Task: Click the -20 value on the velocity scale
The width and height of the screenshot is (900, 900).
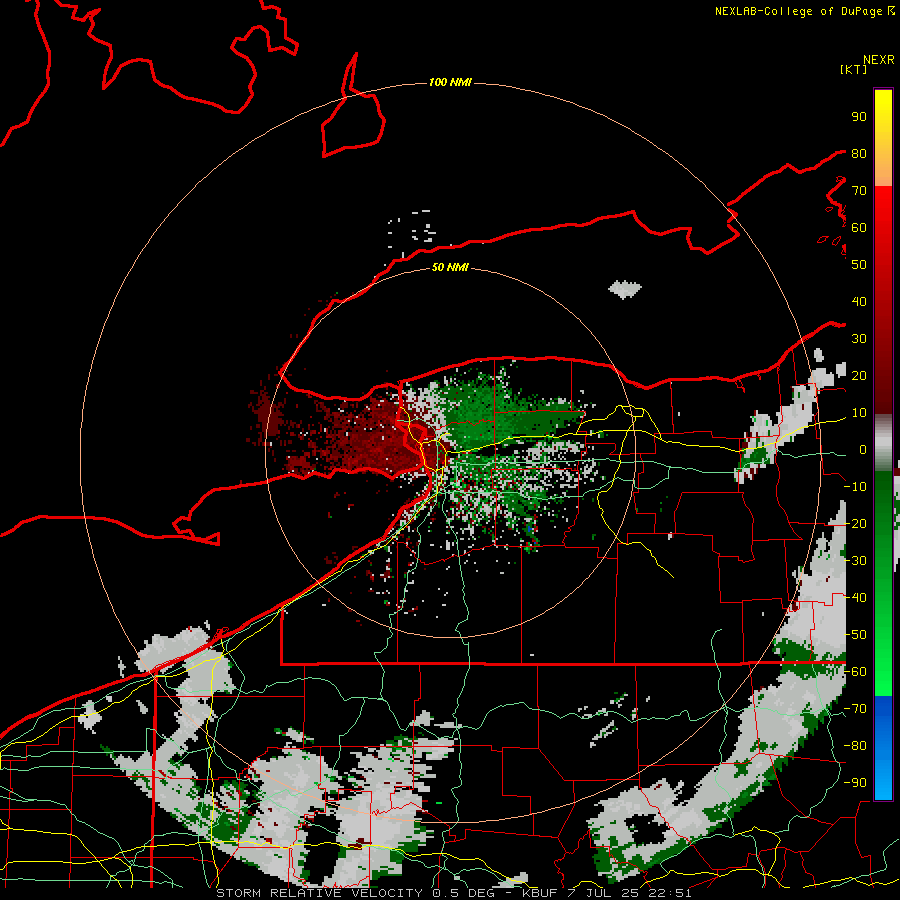Action: click(x=855, y=523)
